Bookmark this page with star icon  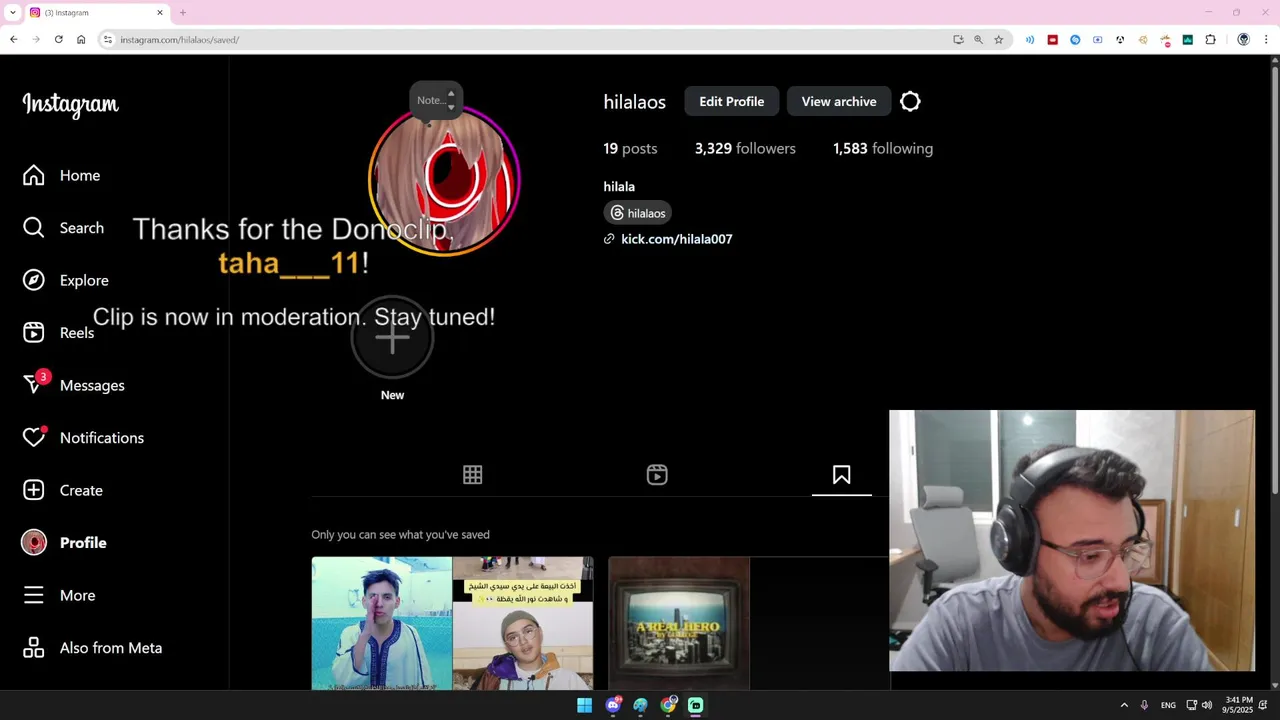[x=998, y=39]
